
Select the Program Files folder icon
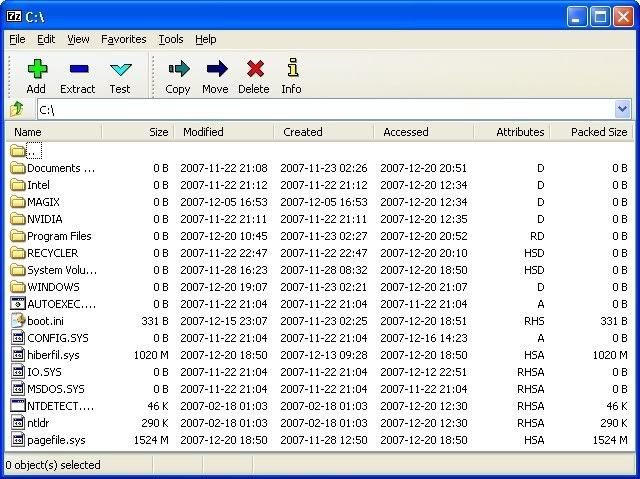pyautogui.click(x=18, y=236)
